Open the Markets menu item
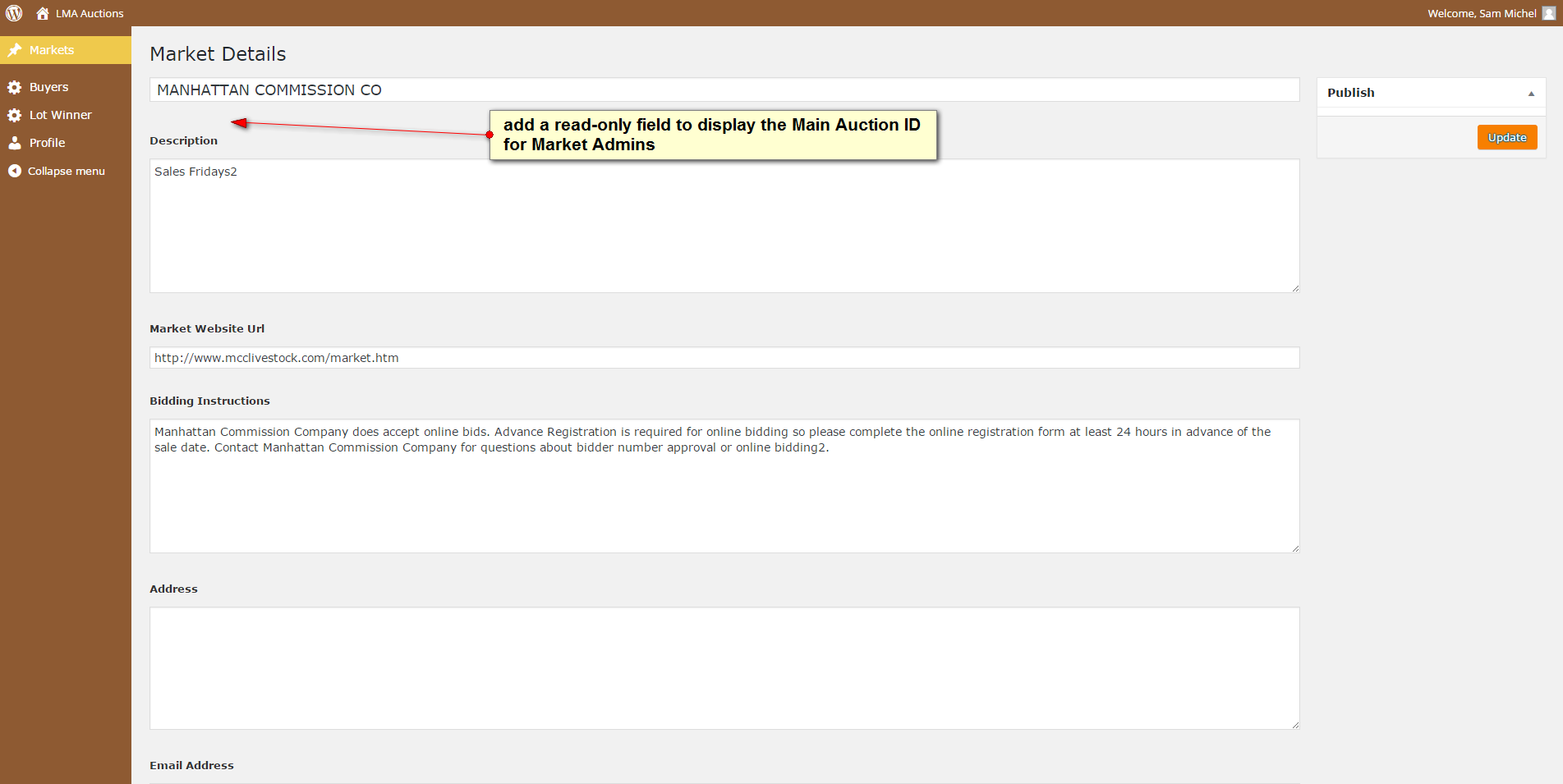 coord(66,50)
